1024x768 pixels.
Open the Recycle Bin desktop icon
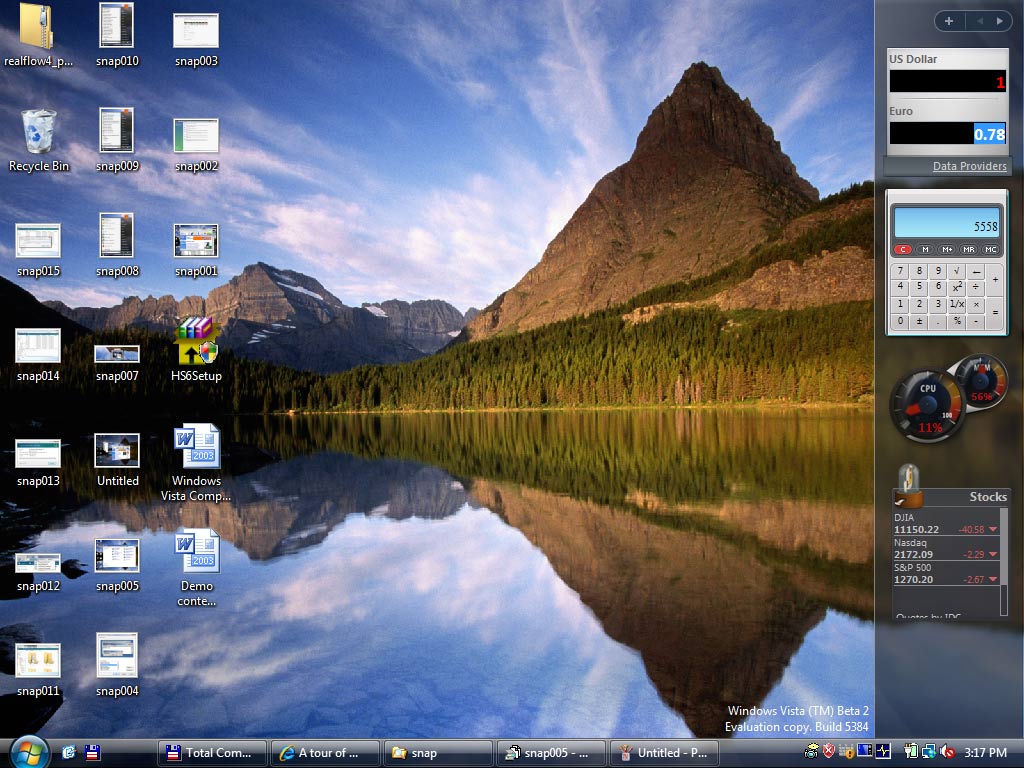[x=38, y=132]
